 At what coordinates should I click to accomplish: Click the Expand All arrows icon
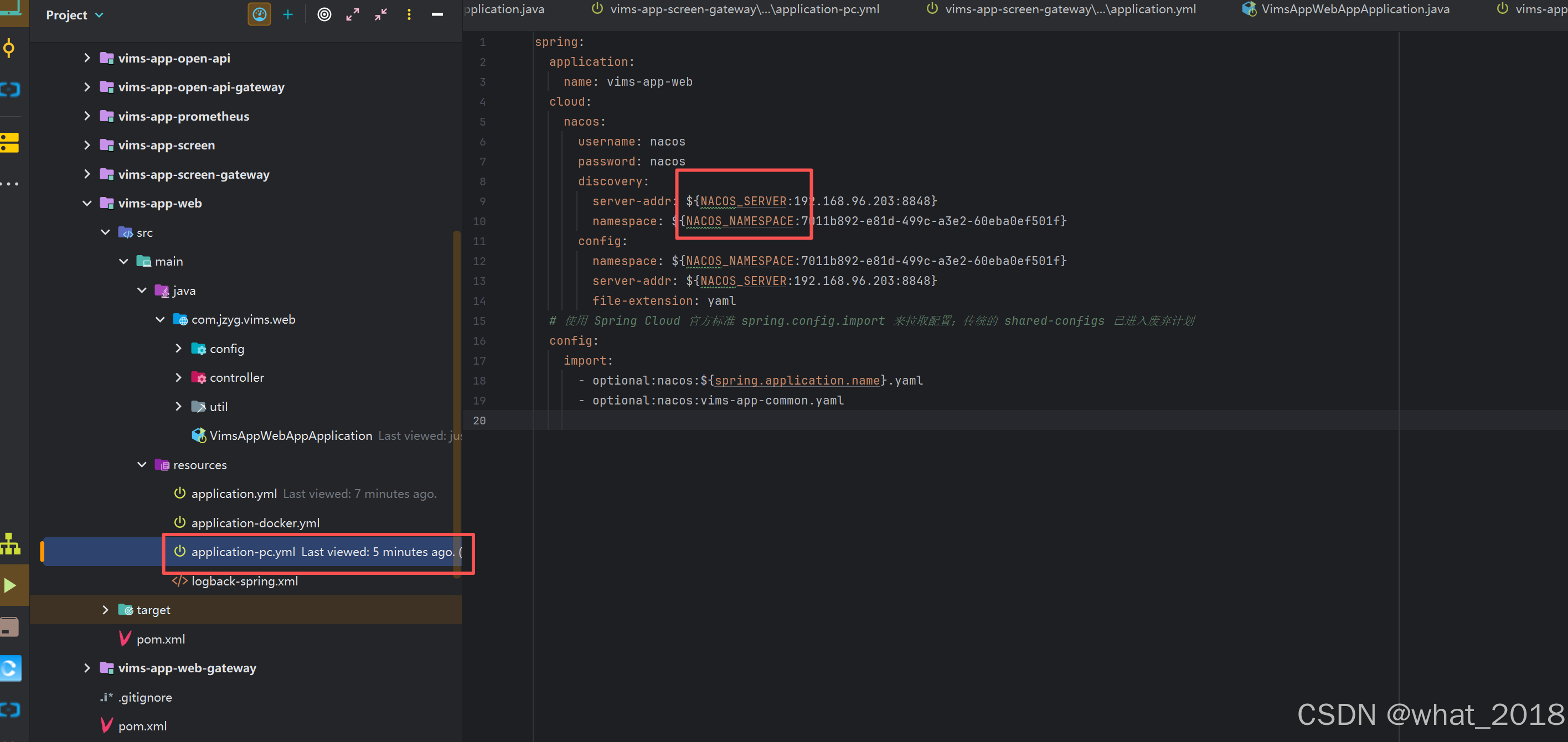353,14
